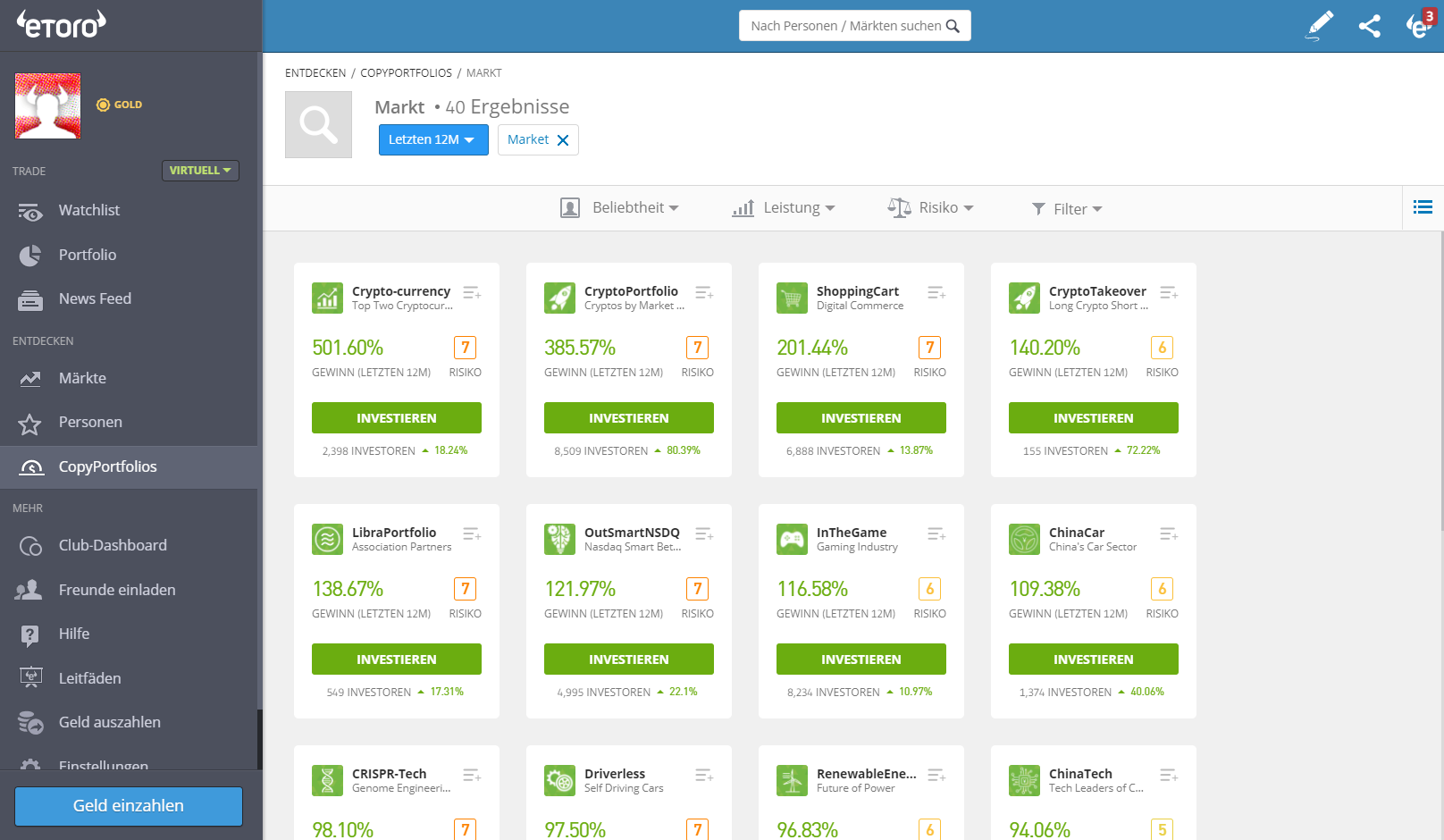This screenshot has height=840, width=1444.
Task: Click the search people and markets field
Action: pos(855,26)
